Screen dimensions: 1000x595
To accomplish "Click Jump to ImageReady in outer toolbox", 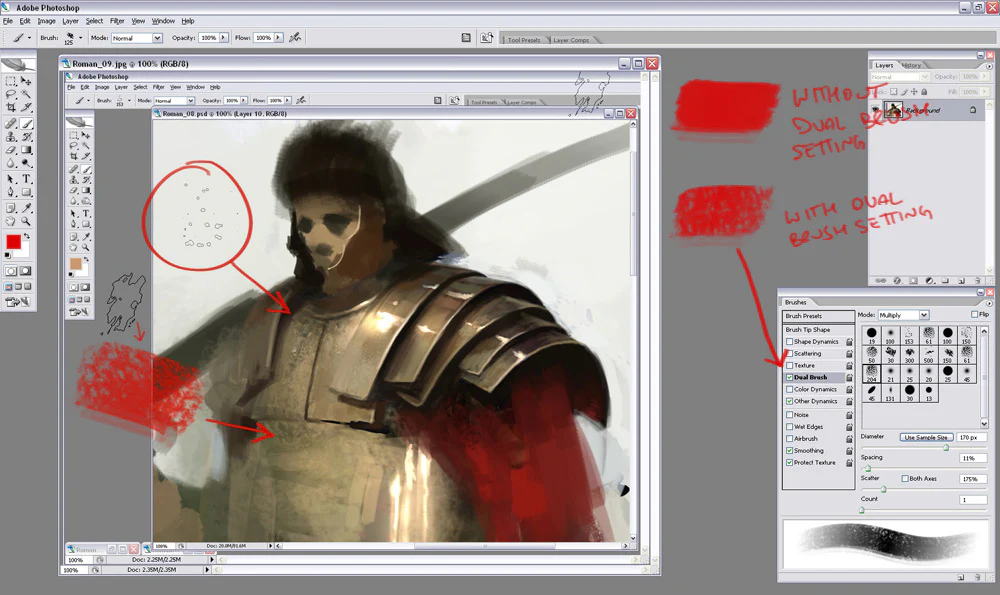I will tap(18, 302).
